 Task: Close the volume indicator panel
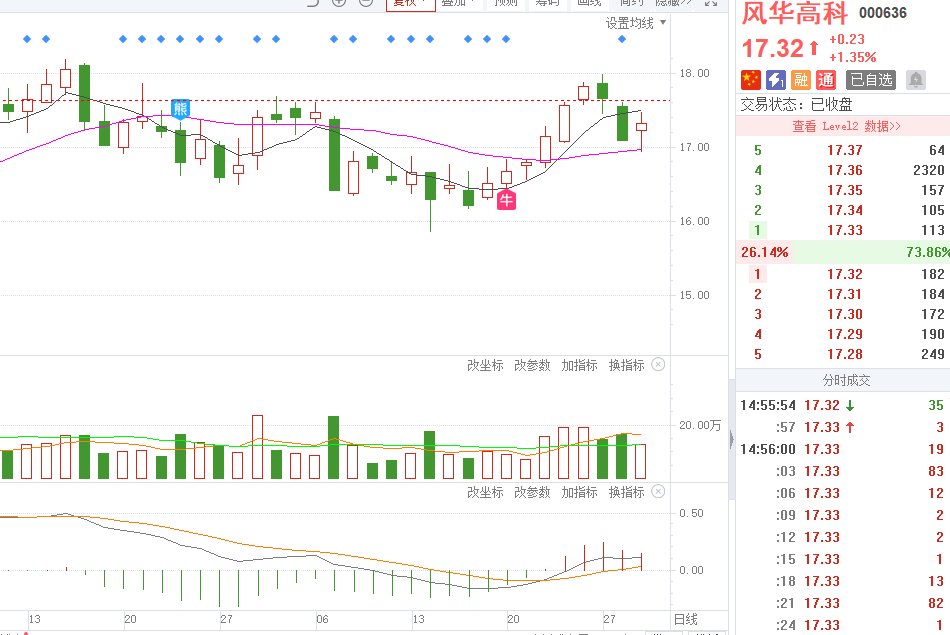(658, 365)
